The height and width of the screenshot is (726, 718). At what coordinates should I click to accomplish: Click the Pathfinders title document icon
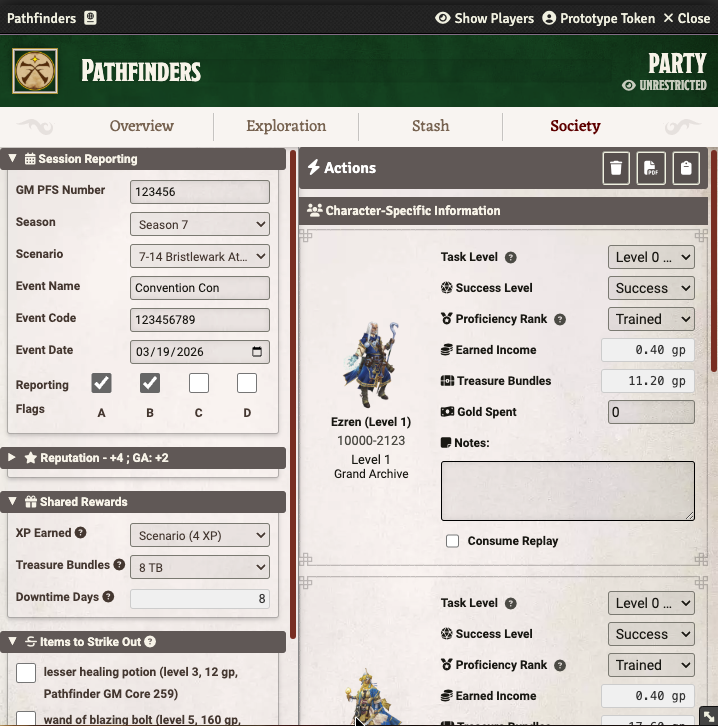(90, 18)
